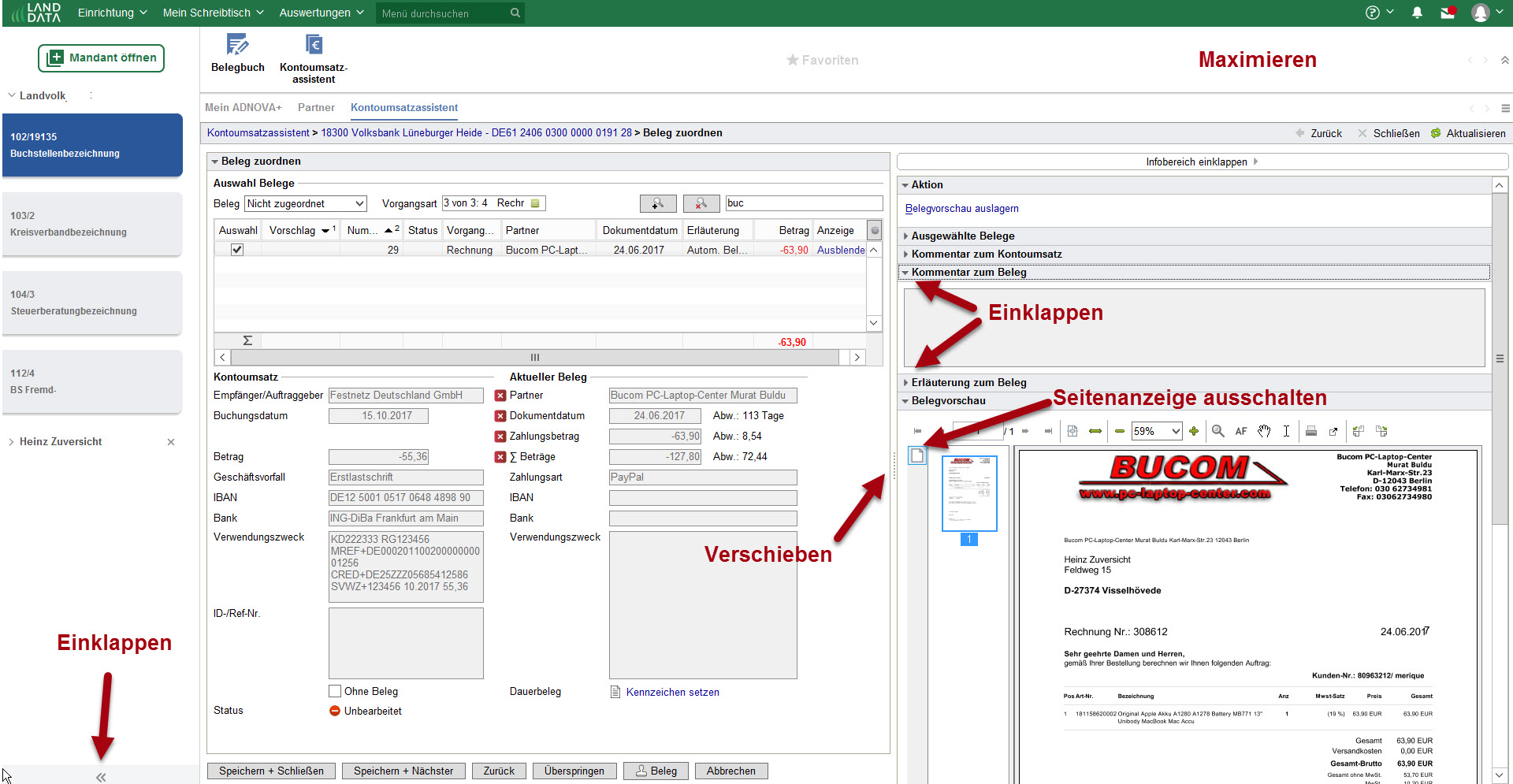Select the hand pan tool
This screenshot has height=784, width=1513.
pos(1264,431)
